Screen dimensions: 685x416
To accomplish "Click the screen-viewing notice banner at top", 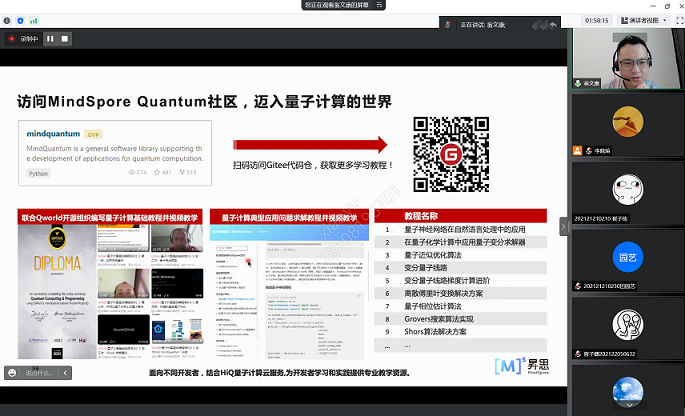I will [341, 5].
